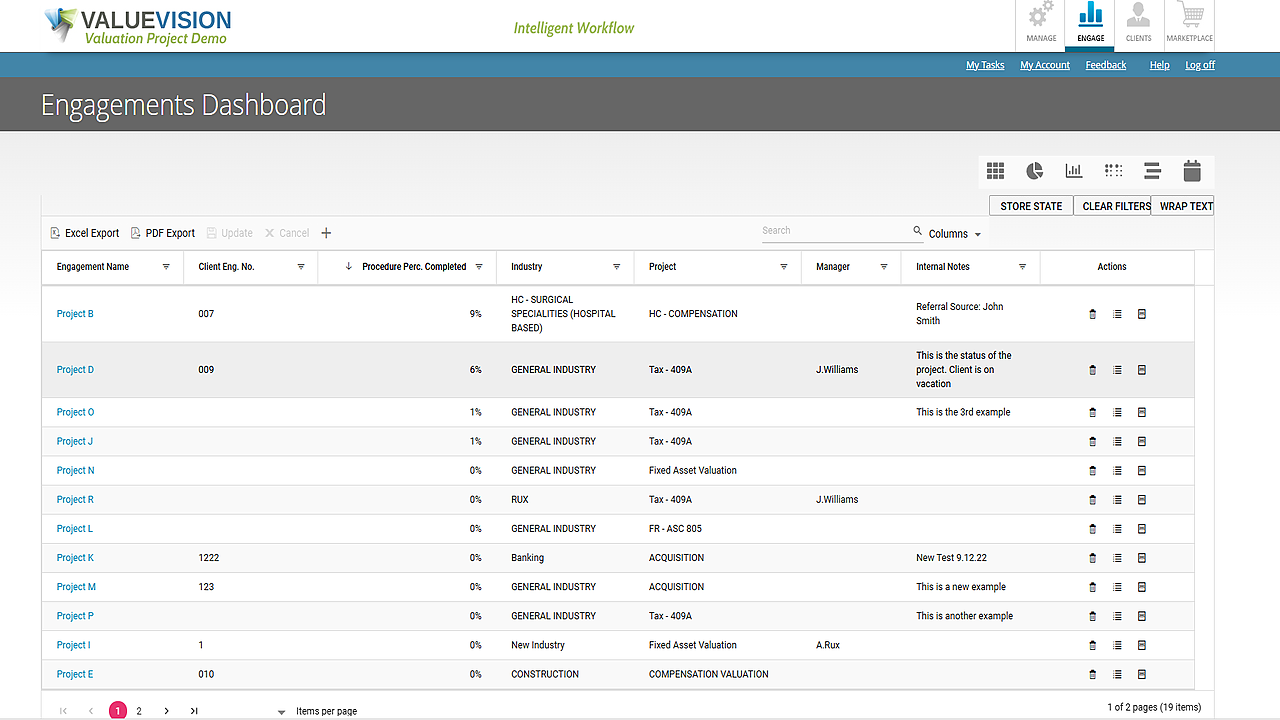
Task: Switch to pie chart view
Action: 1035,171
